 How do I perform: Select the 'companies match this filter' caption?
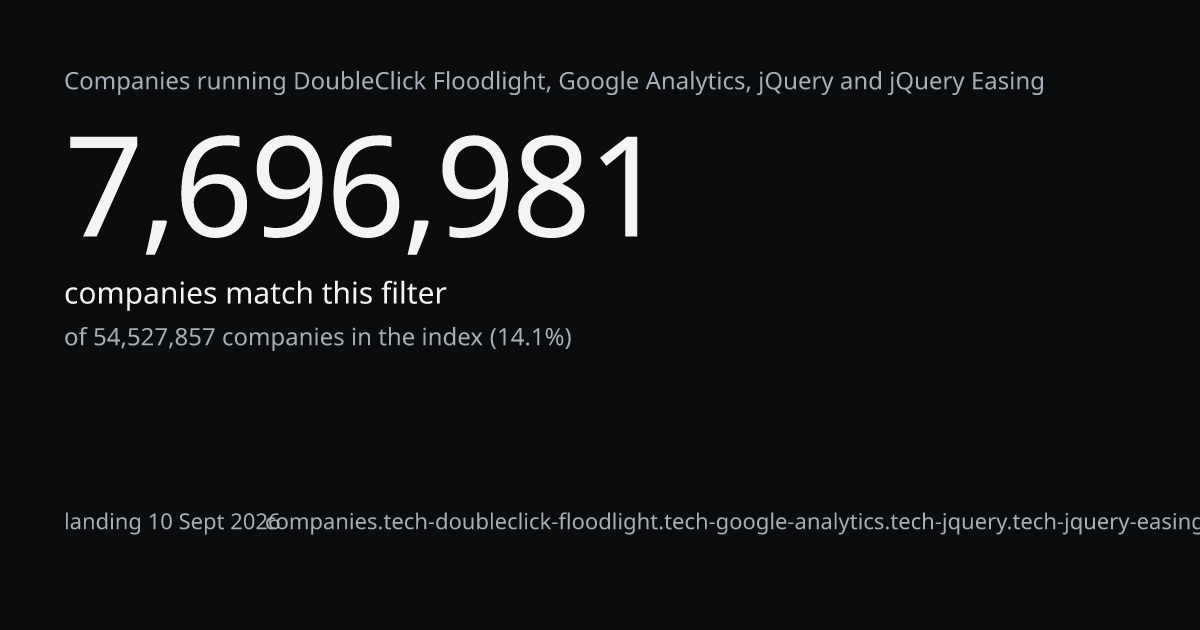[255, 294]
